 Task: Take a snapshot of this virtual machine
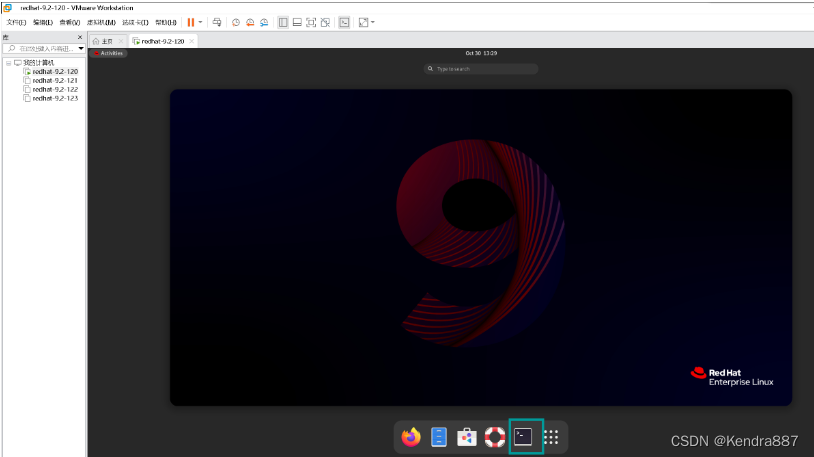pyautogui.click(x=236, y=22)
